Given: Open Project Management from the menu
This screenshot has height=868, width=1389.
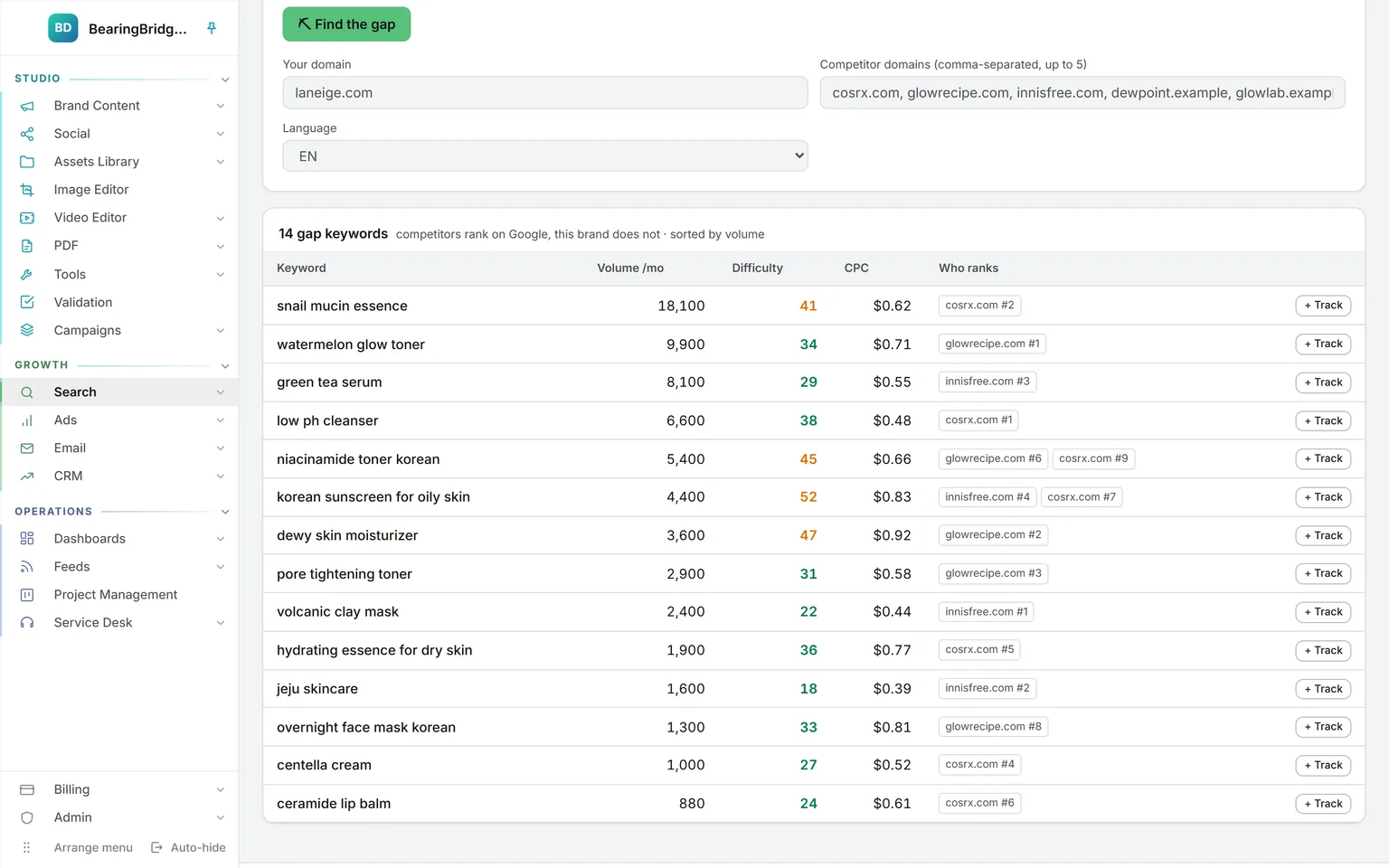Looking at the screenshot, I should pyautogui.click(x=116, y=595).
